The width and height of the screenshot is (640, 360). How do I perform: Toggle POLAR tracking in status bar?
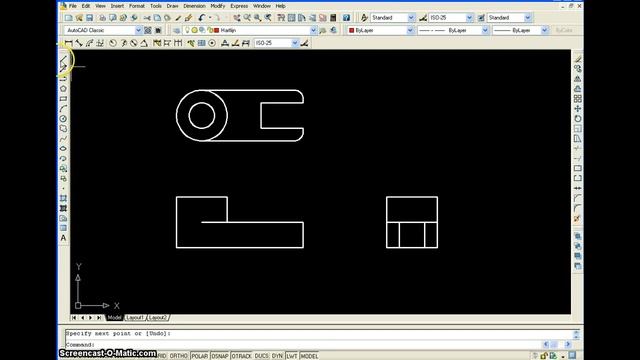[x=200, y=356]
